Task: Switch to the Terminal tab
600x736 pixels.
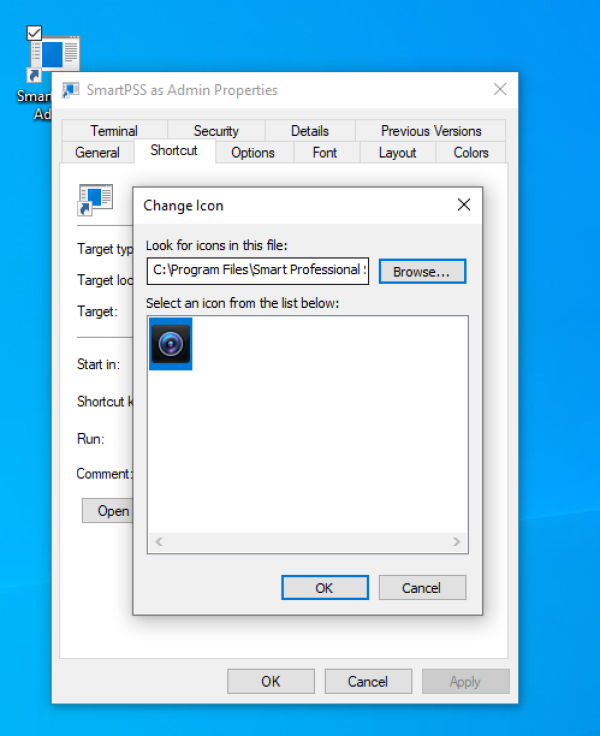Action: tap(114, 131)
